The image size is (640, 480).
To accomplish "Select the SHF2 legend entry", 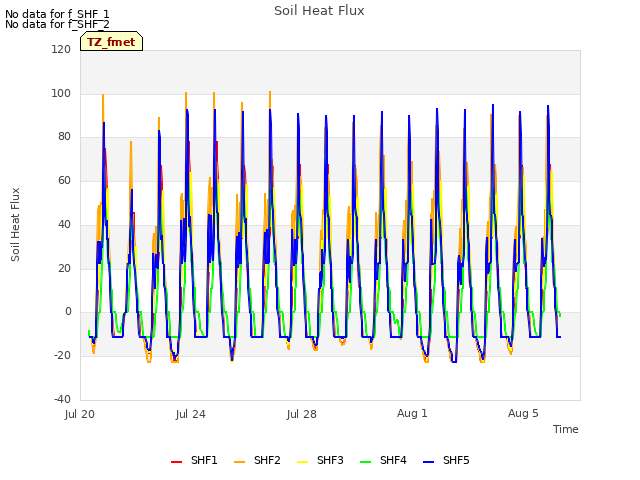I will 257,461.
